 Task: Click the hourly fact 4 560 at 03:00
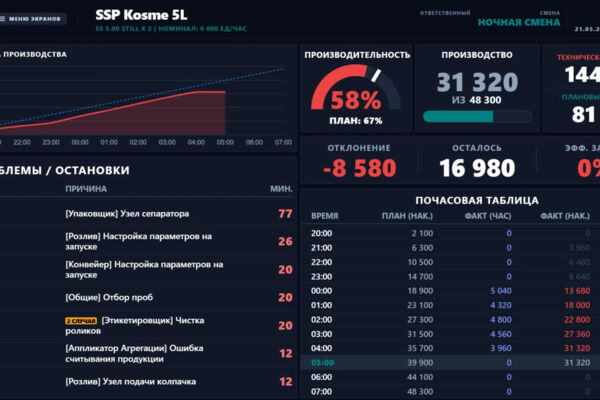click(x=501, y=334)
